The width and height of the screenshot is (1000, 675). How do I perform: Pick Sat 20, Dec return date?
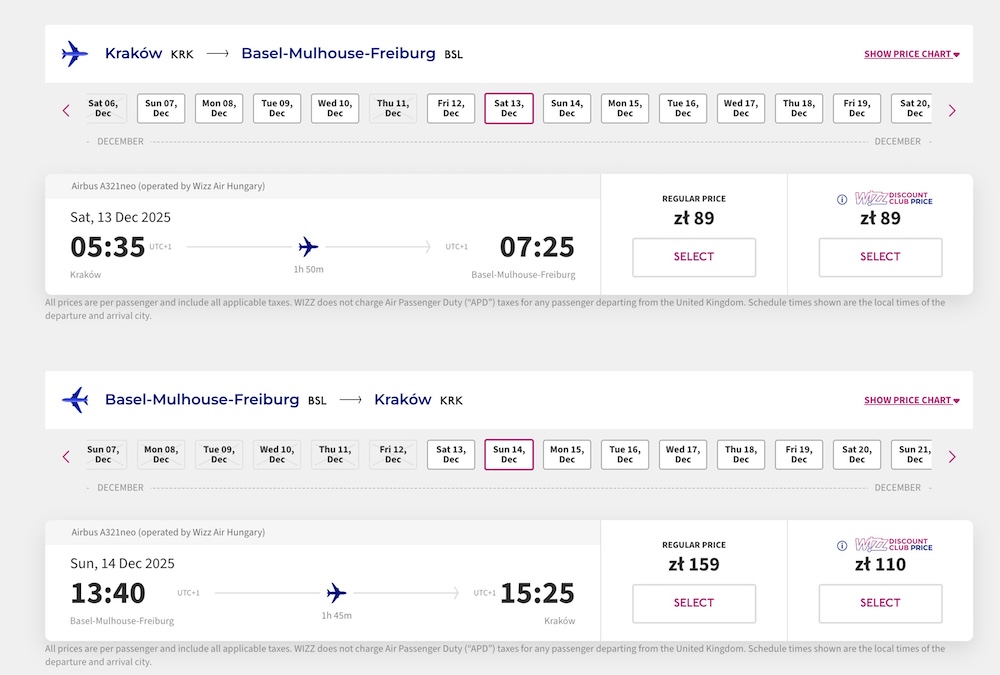click(x=857, y=455)
